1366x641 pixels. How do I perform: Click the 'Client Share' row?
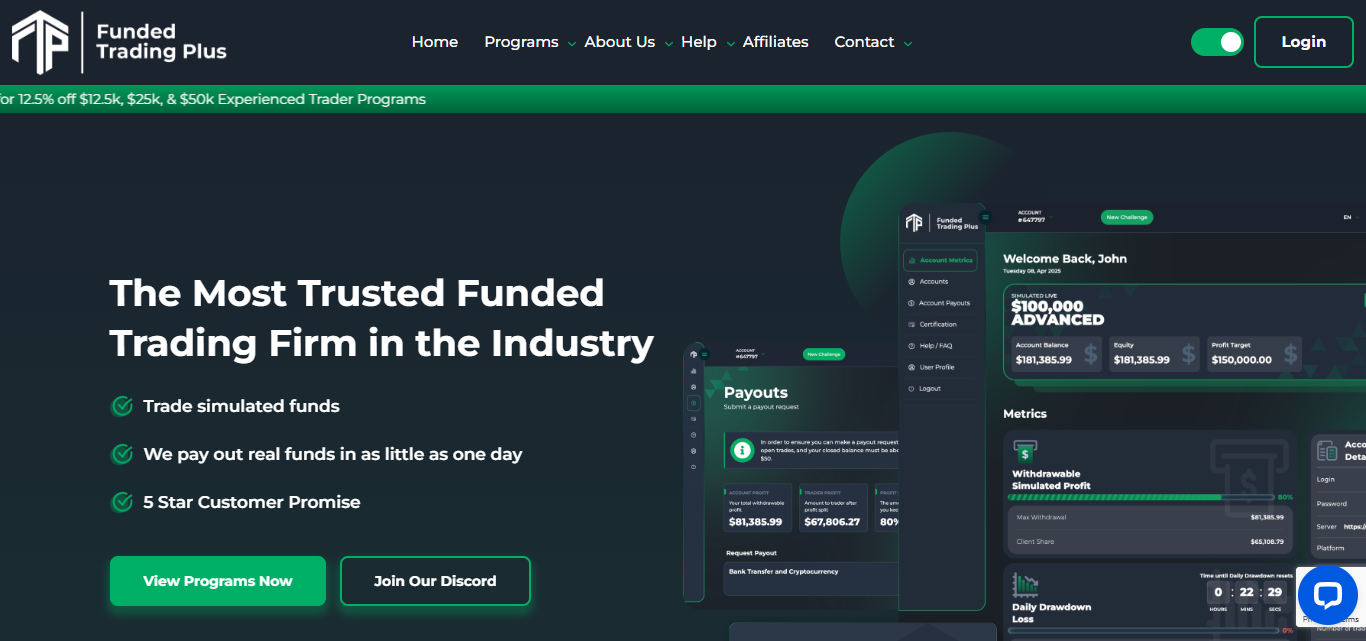pos(1150,542)
